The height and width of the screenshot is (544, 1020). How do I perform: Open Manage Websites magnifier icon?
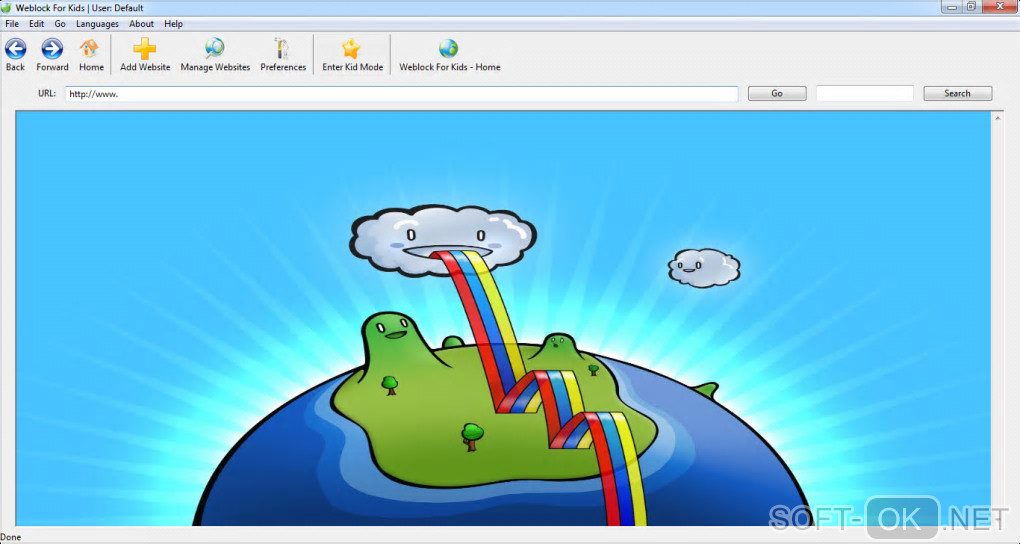tap(214, 49)
